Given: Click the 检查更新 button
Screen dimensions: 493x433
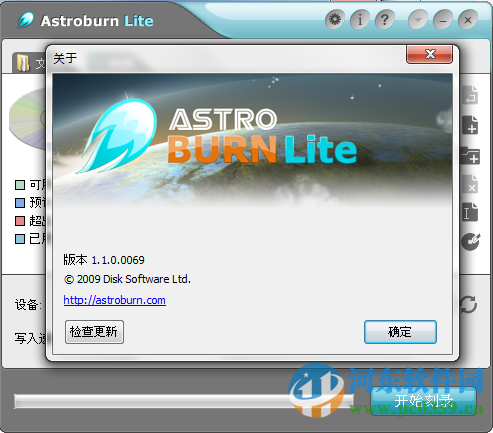Looking at the screenshot, I should [x=94, y=332].
